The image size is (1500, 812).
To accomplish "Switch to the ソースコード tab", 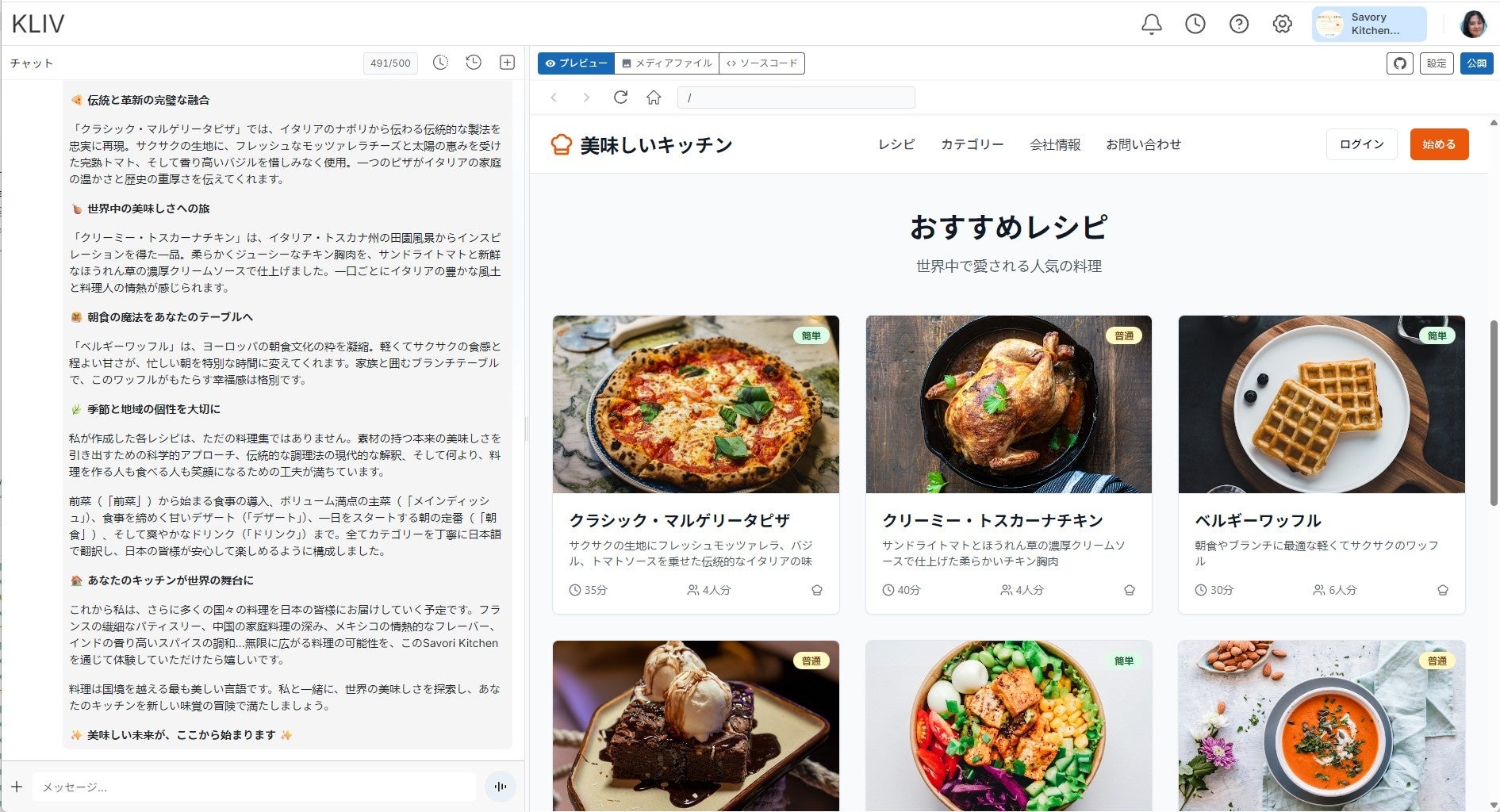I will (762, 63).
